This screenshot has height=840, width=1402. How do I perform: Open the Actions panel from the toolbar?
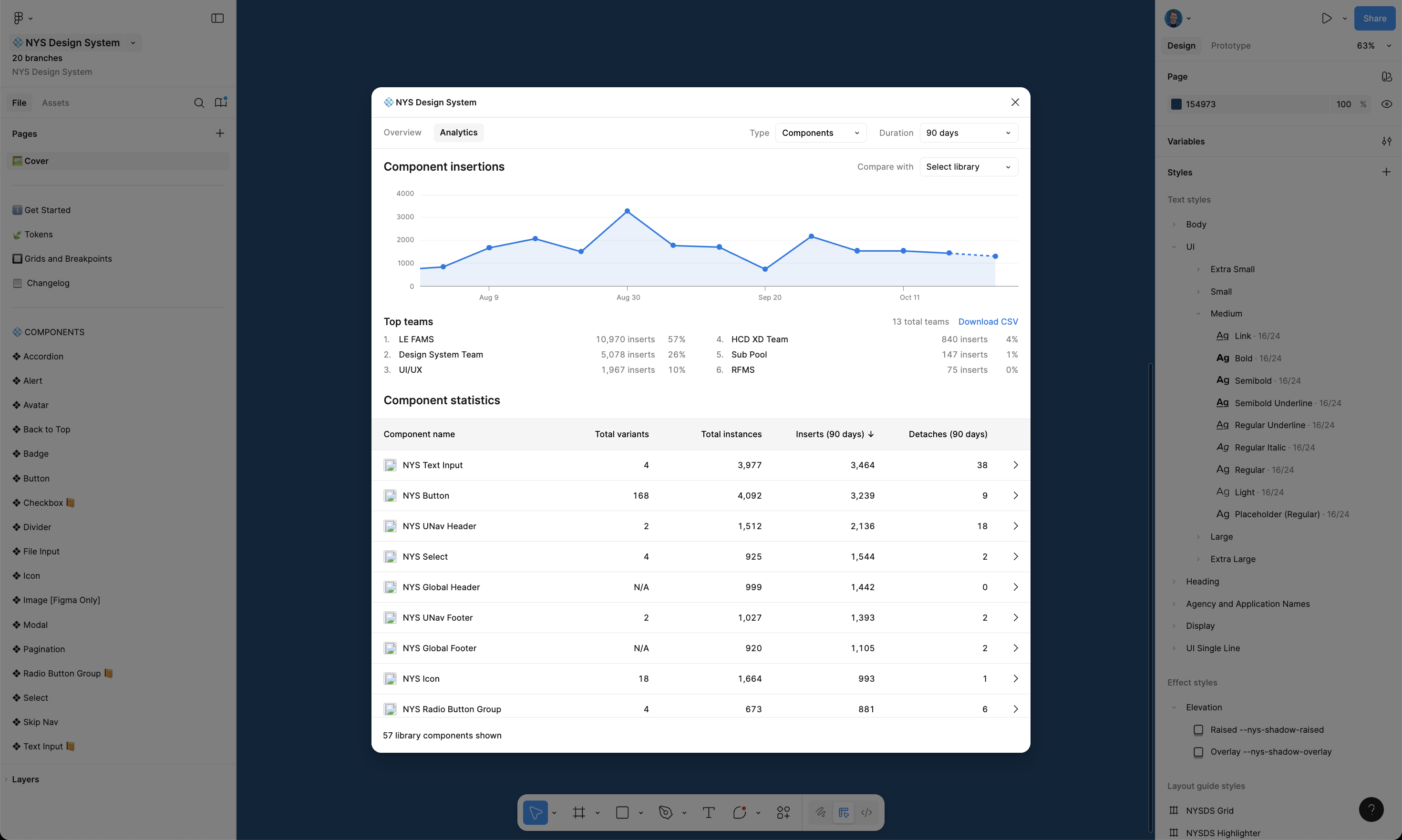point(783,812)
